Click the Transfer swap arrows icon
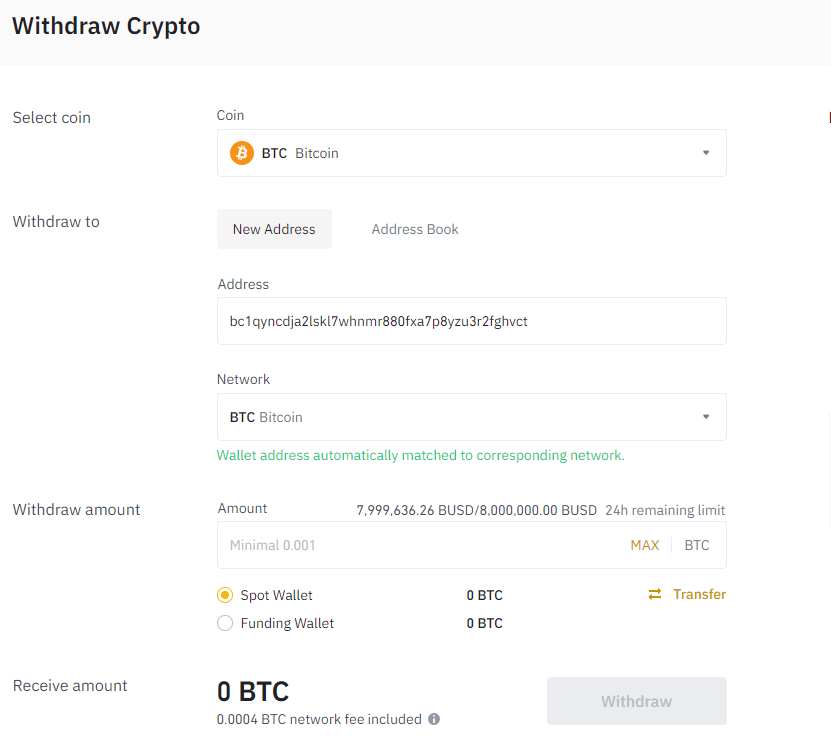 (x=656, y=594)
